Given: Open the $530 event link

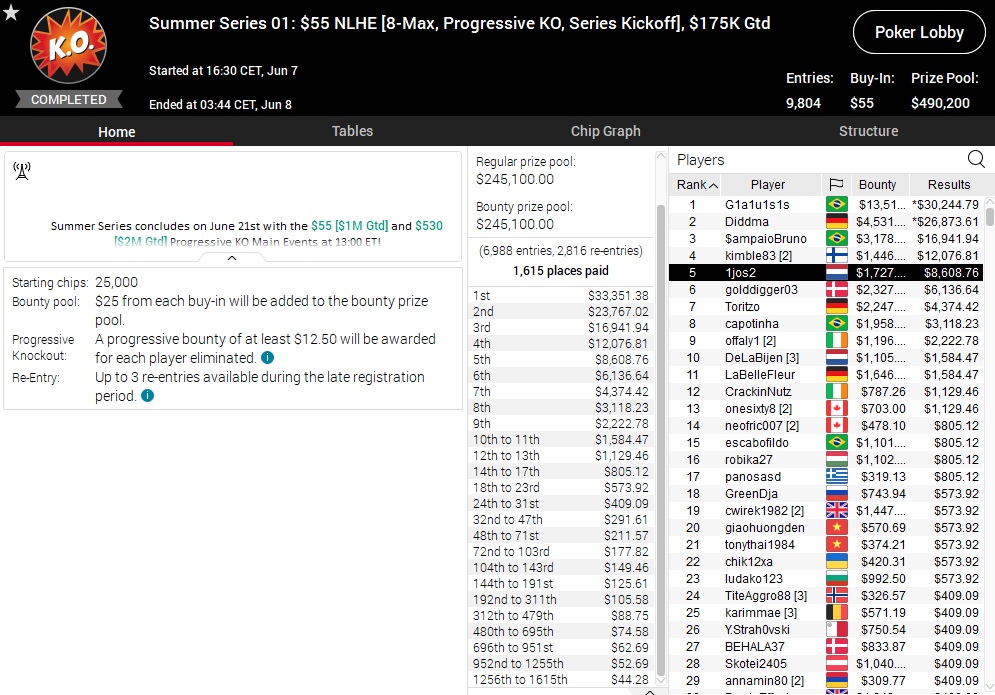Looking at the screenshot, I should (x=429, y=226).
